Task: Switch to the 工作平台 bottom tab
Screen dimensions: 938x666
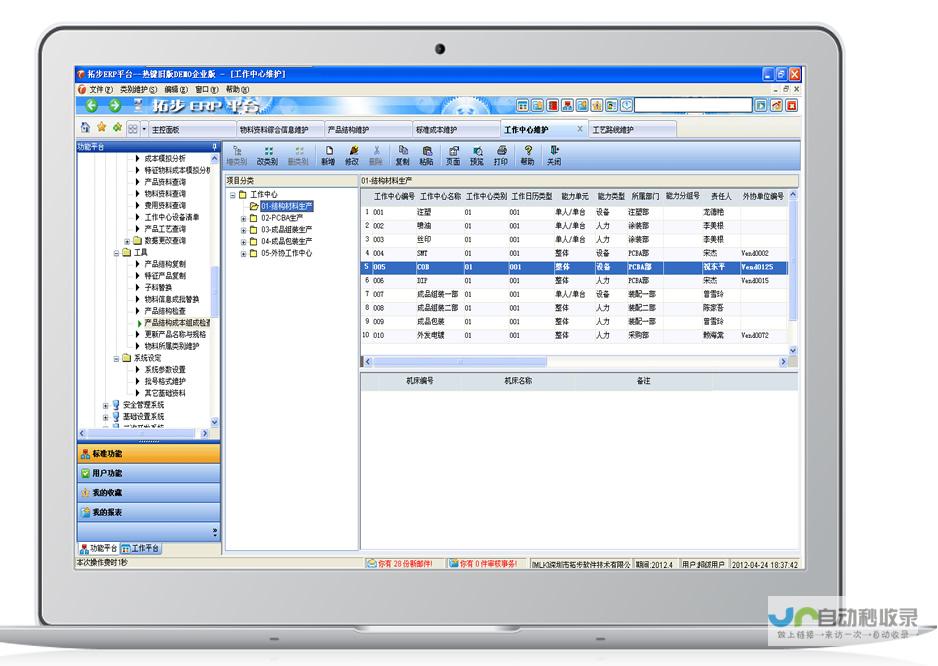Action: tap(141, 548)
